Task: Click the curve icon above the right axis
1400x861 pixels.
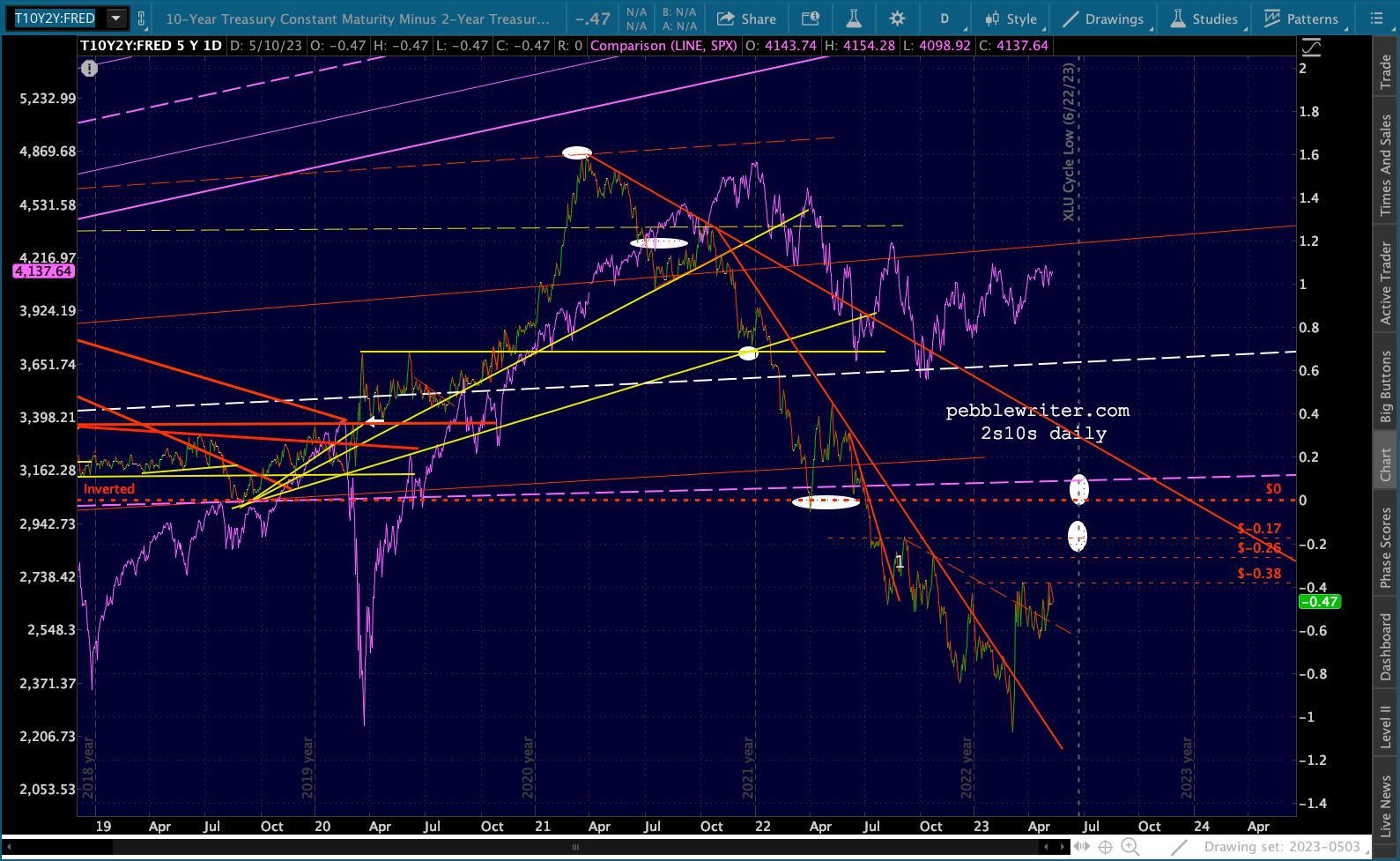Action: point(1311,48)
